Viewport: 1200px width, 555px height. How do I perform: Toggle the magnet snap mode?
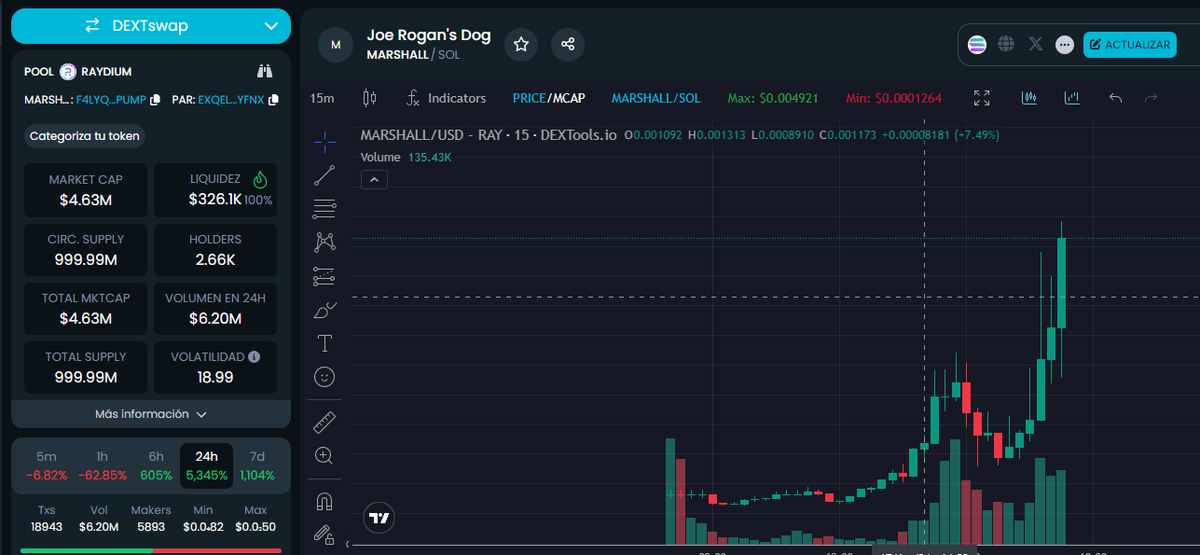[324, 500]
